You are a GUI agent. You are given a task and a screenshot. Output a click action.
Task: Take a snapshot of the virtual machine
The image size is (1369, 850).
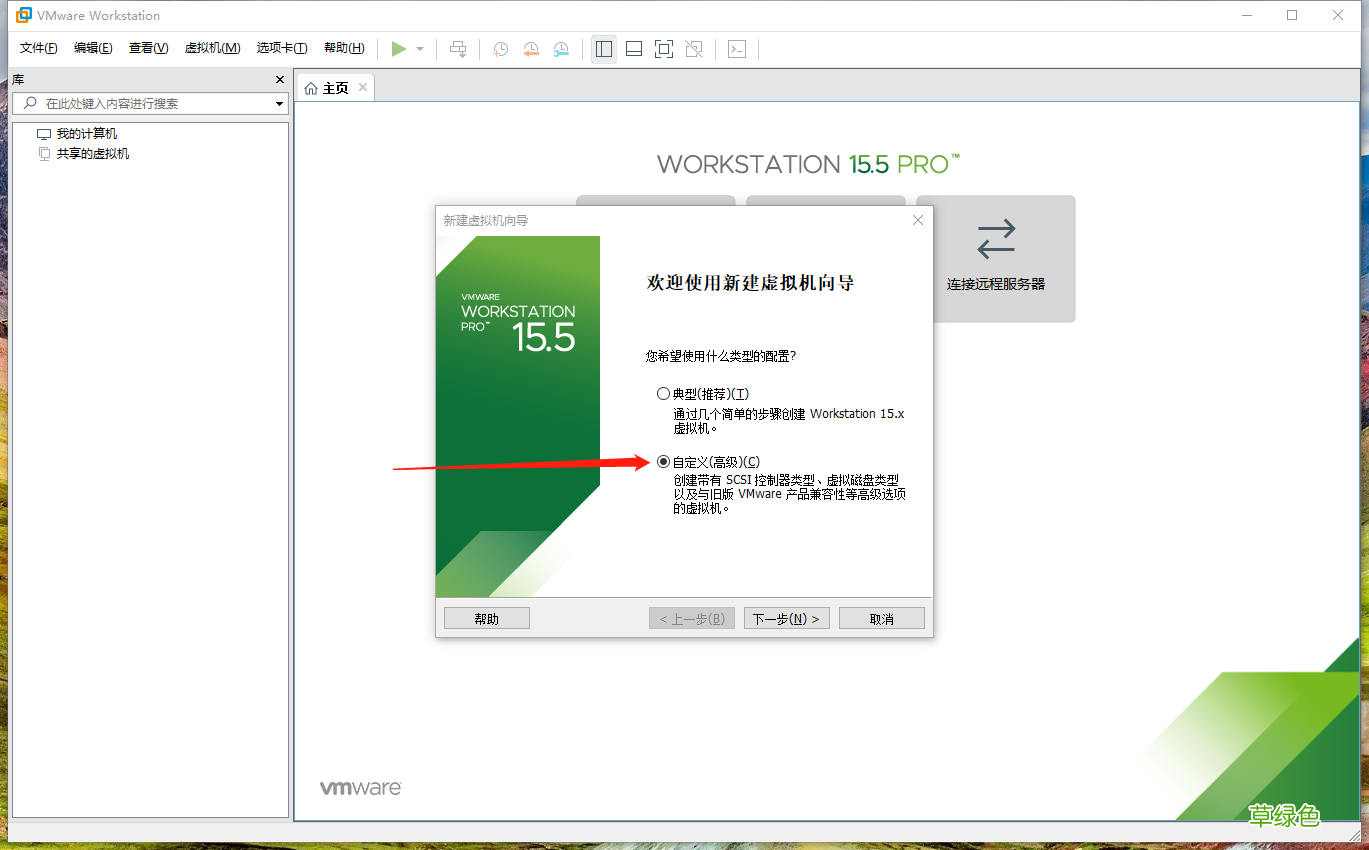[x=500, y=48]
